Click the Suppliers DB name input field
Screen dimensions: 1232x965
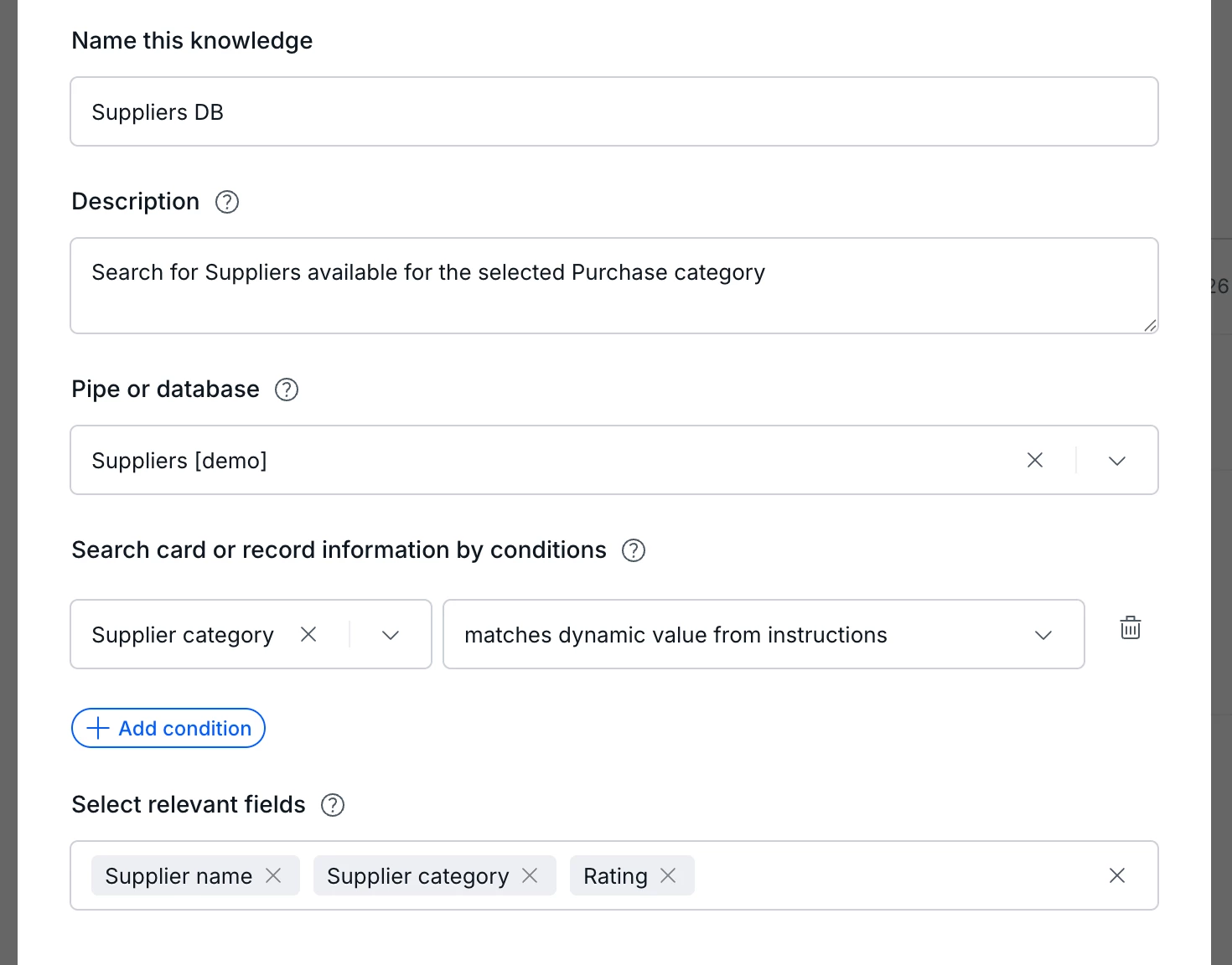613,112
